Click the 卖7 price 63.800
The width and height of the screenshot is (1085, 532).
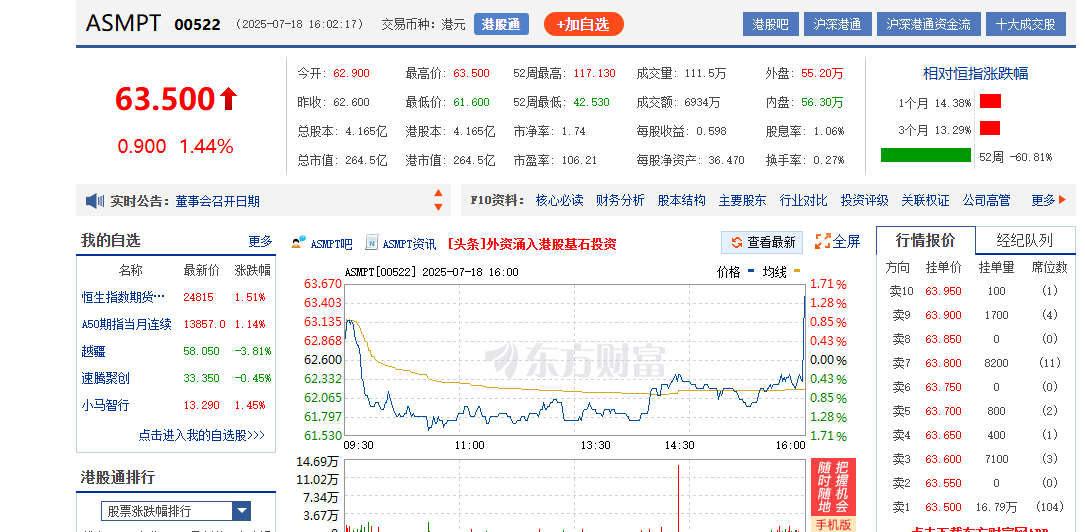pyautogui.click(x=943, y=363)
